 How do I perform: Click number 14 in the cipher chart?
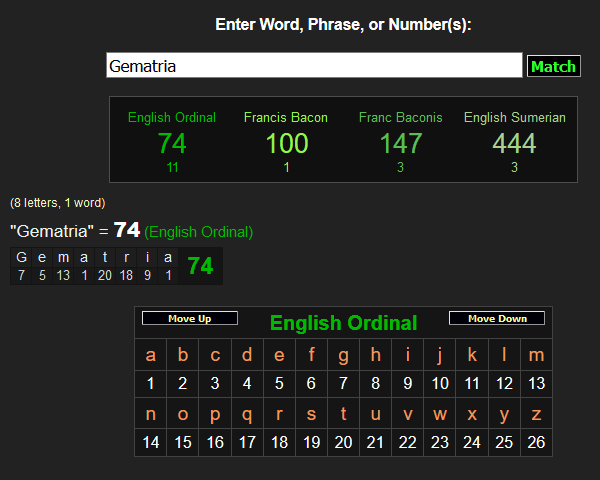150,442
